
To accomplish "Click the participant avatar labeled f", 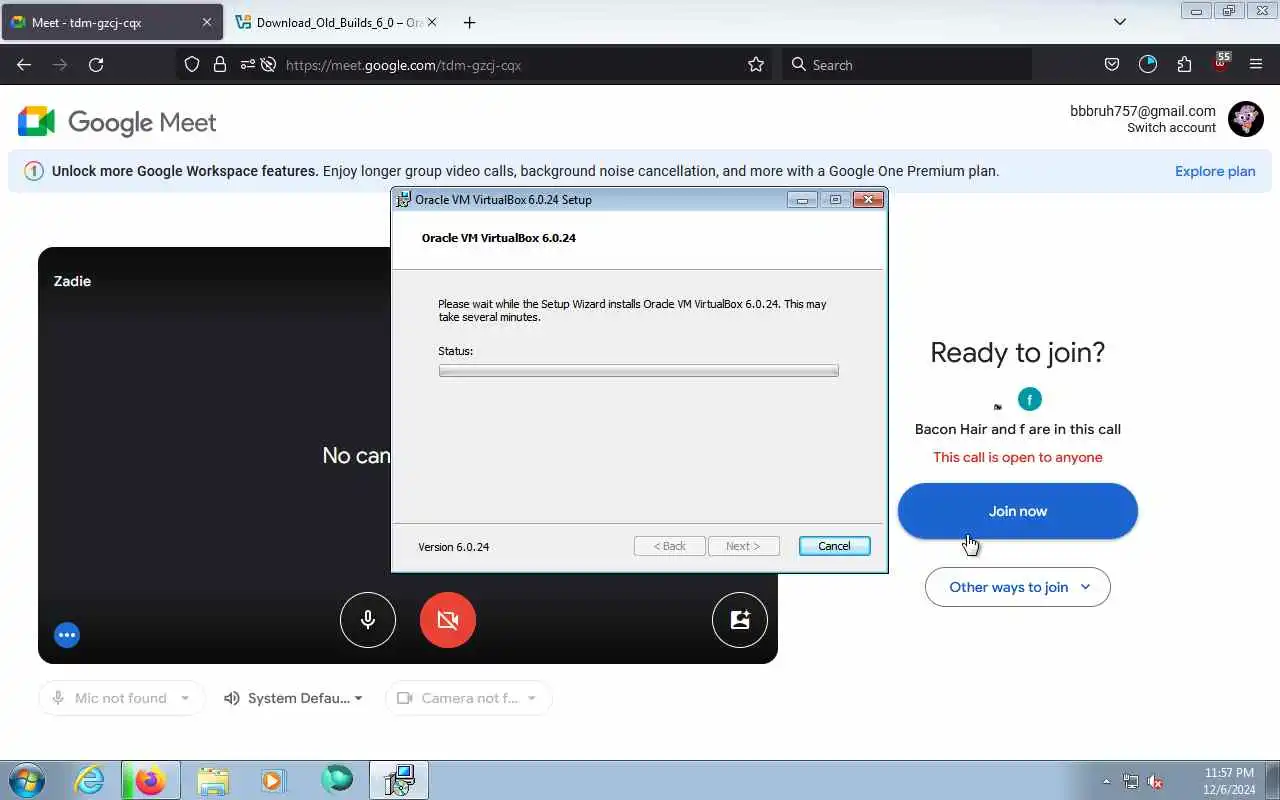I will point(1030,400).
